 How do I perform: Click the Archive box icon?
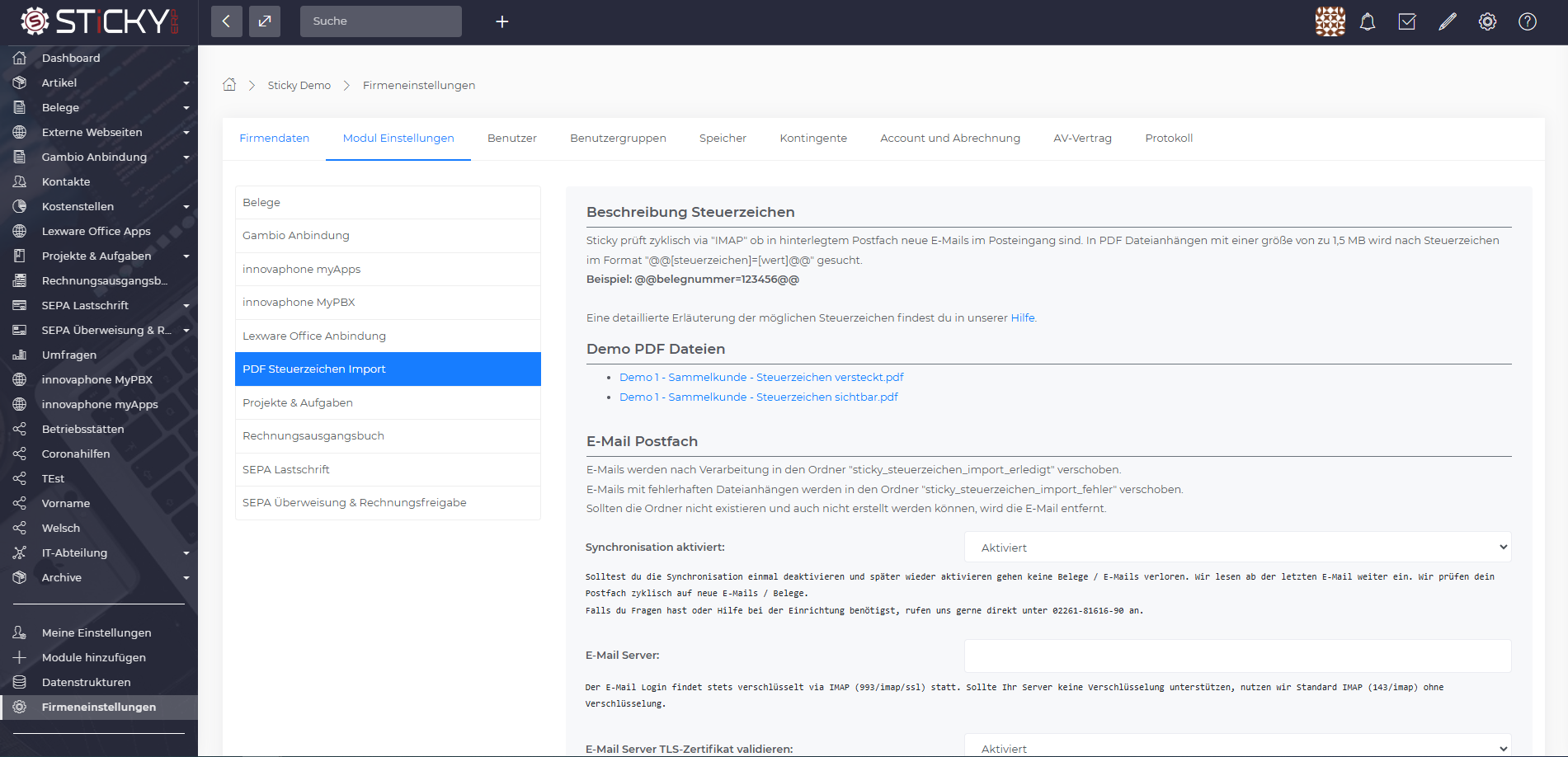tap(20, 577)
